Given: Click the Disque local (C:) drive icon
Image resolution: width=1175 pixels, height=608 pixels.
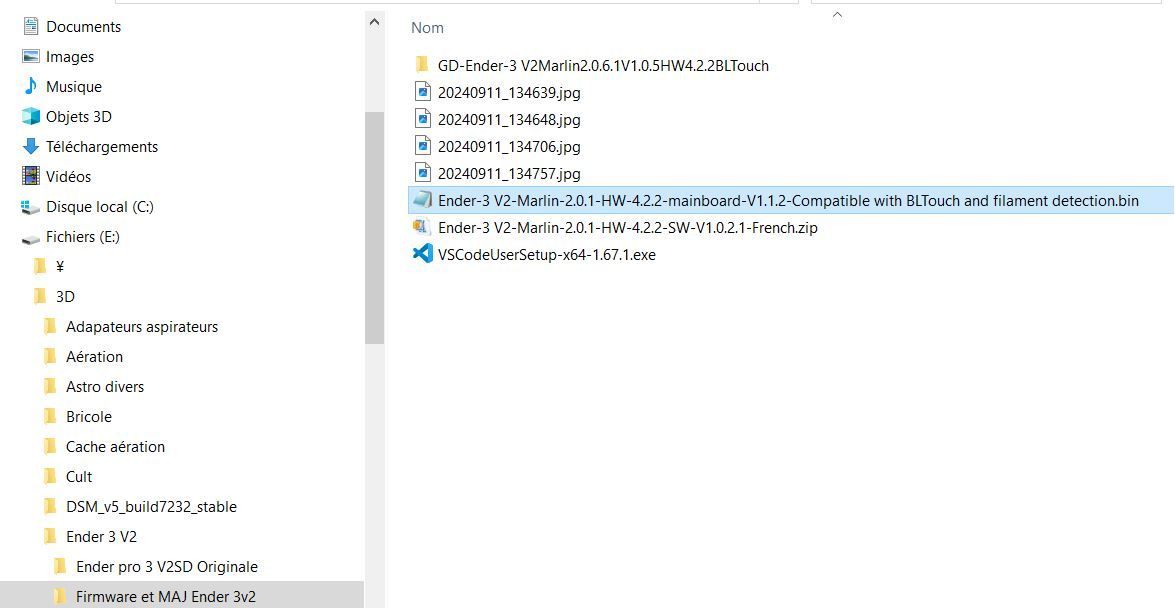Looking at the screenshot, I should pos(31,207).
